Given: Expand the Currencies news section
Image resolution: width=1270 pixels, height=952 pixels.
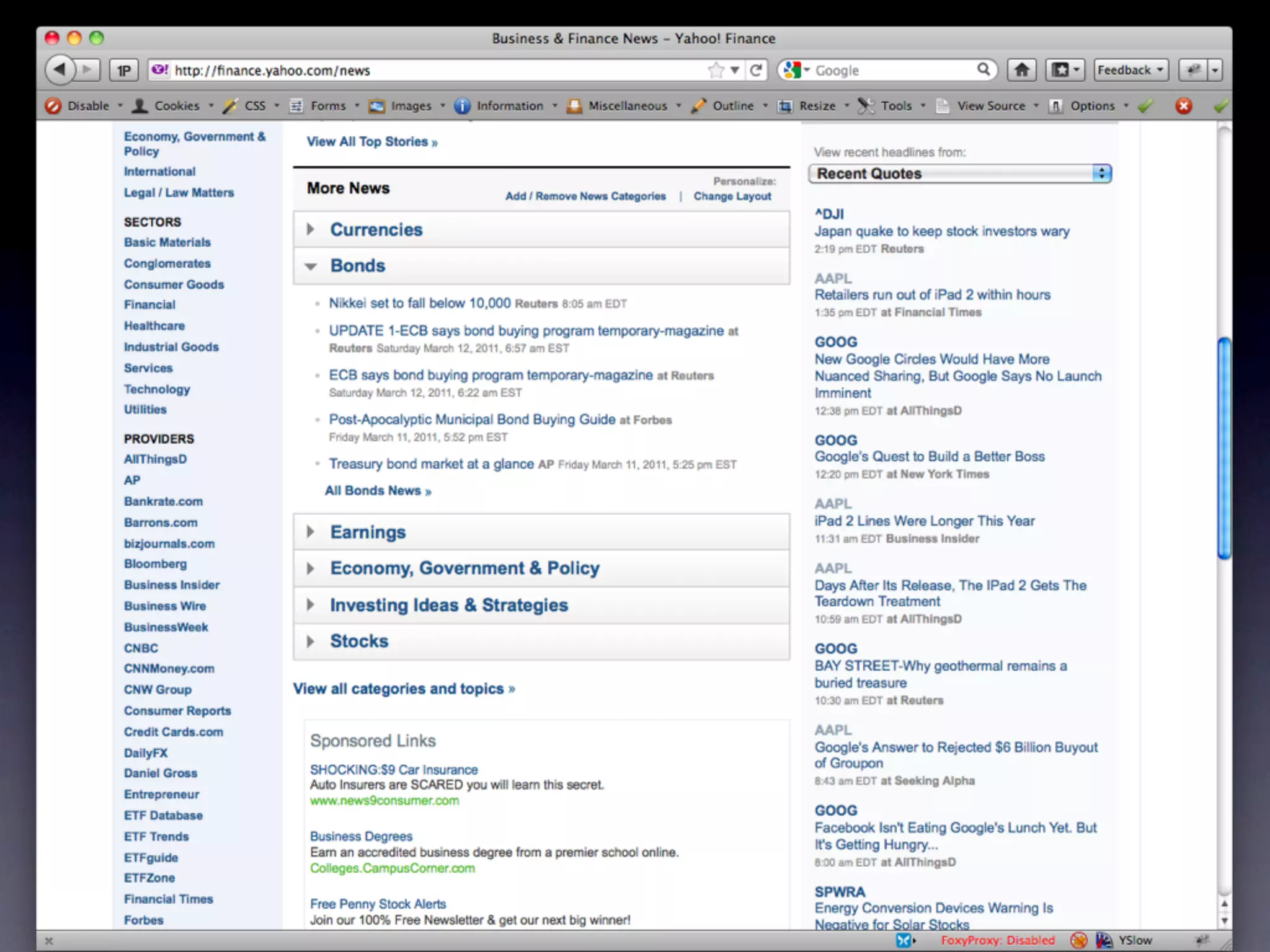Looking at the screenshot, I should 311,229.
